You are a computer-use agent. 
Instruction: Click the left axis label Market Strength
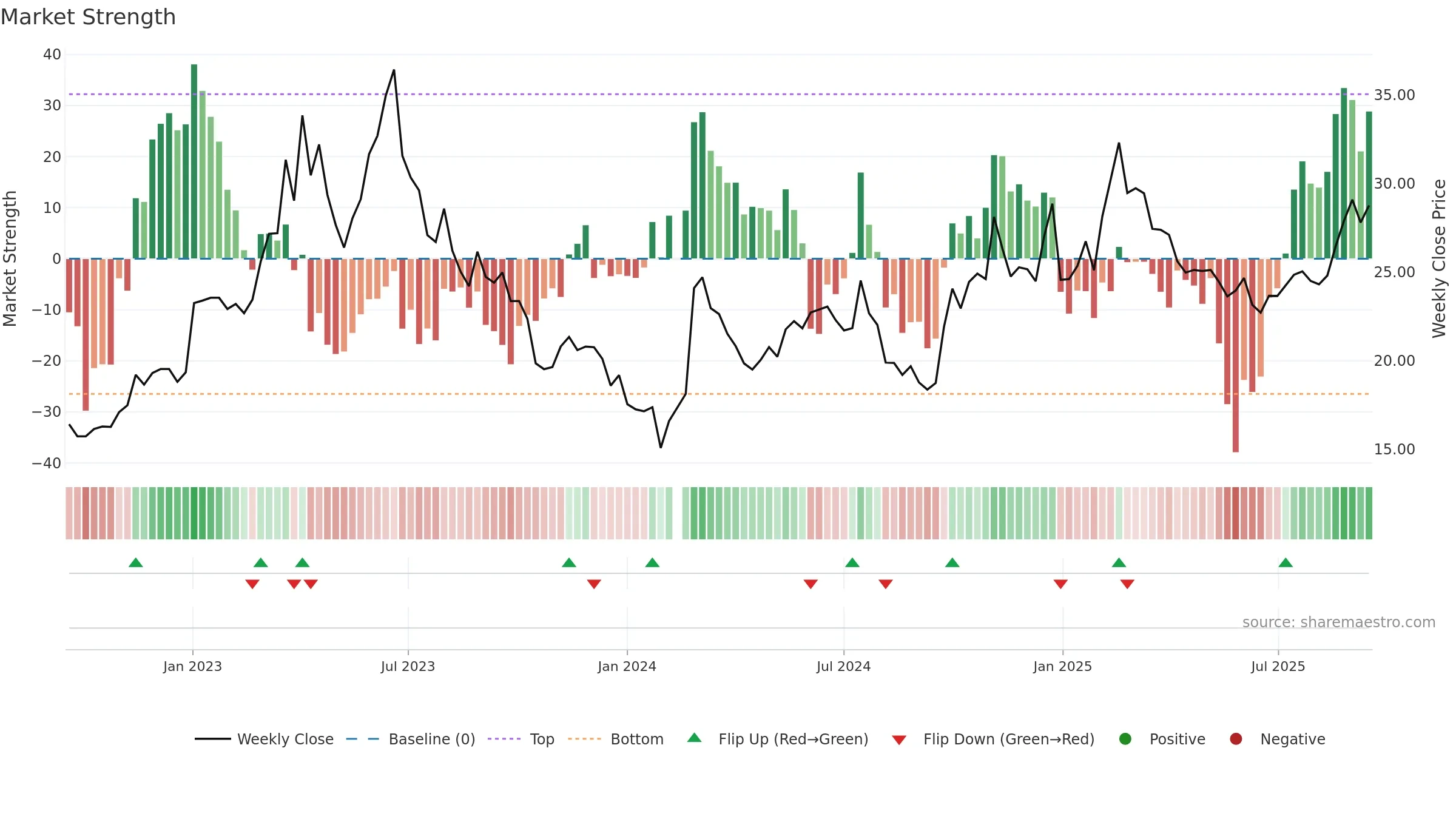[10, 258]
